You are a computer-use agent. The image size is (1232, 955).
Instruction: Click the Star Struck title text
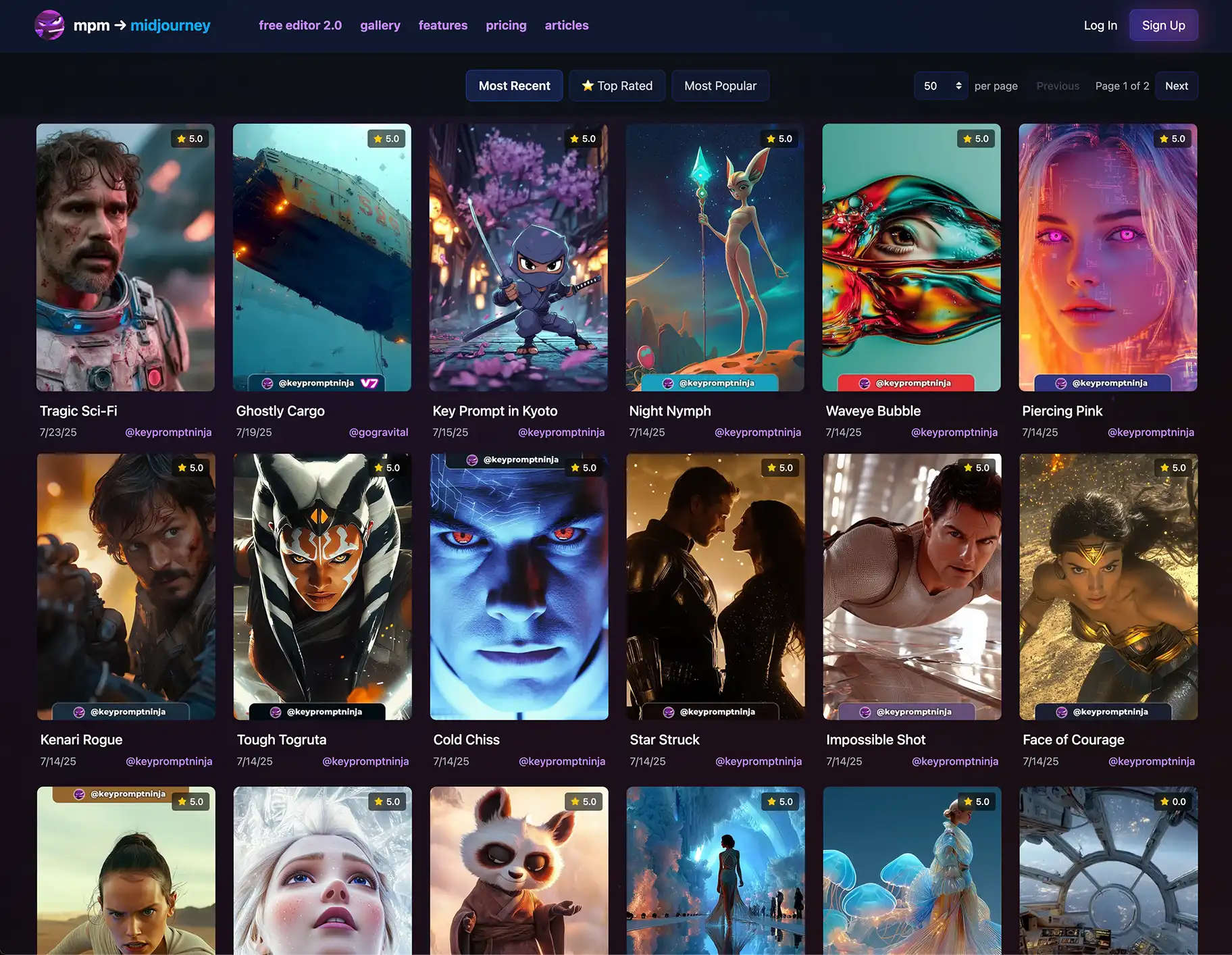tap(665, 740)
